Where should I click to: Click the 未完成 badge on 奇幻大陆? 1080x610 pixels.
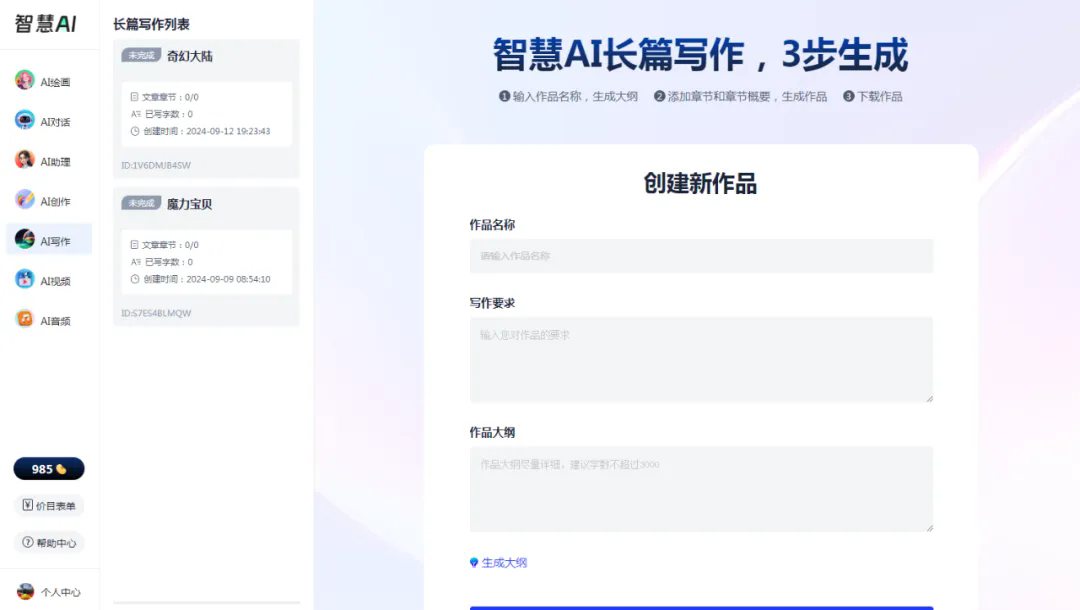coord(141,55)
